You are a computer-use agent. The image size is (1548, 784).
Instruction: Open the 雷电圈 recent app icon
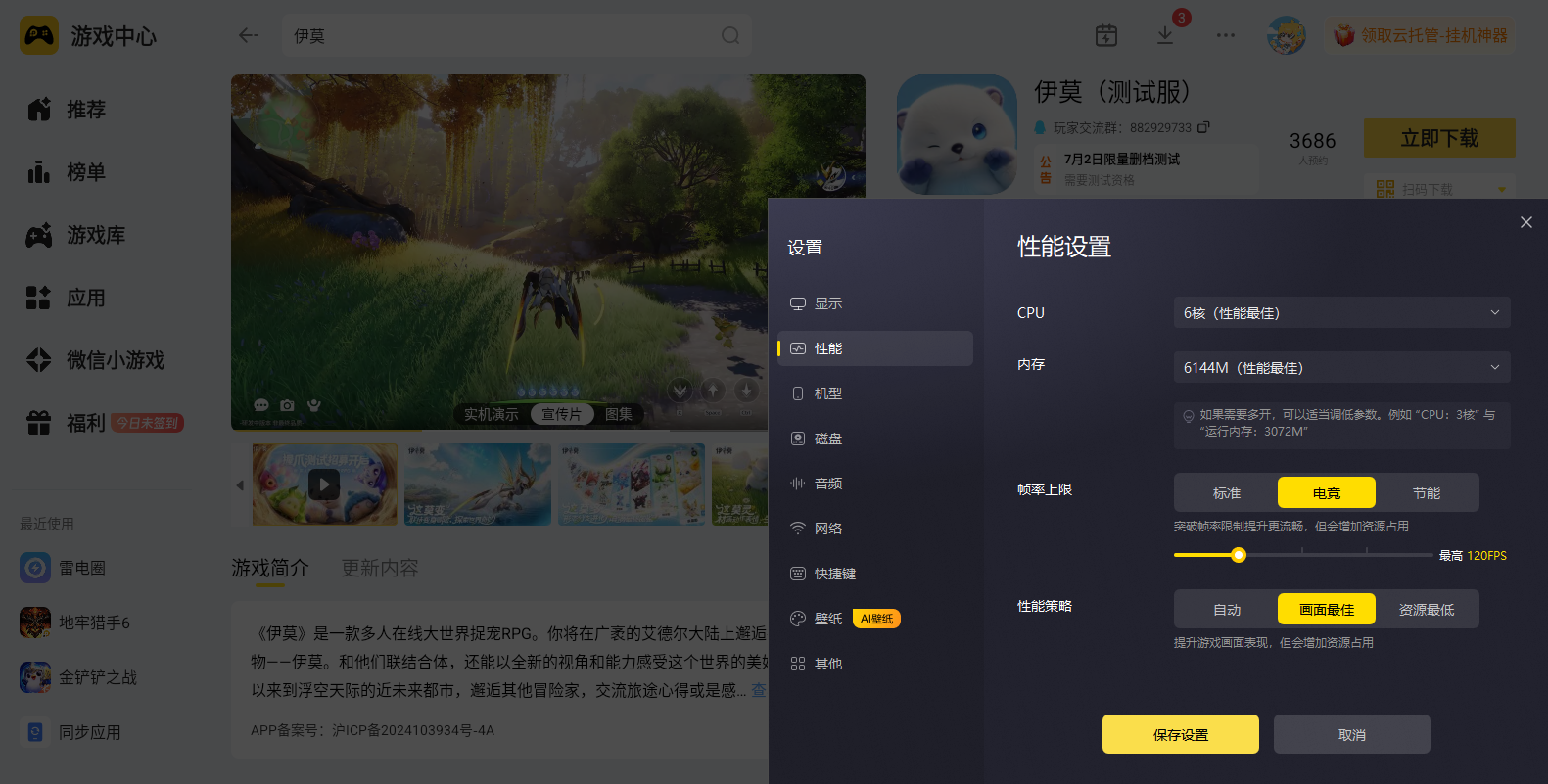(x=35, y=568)
